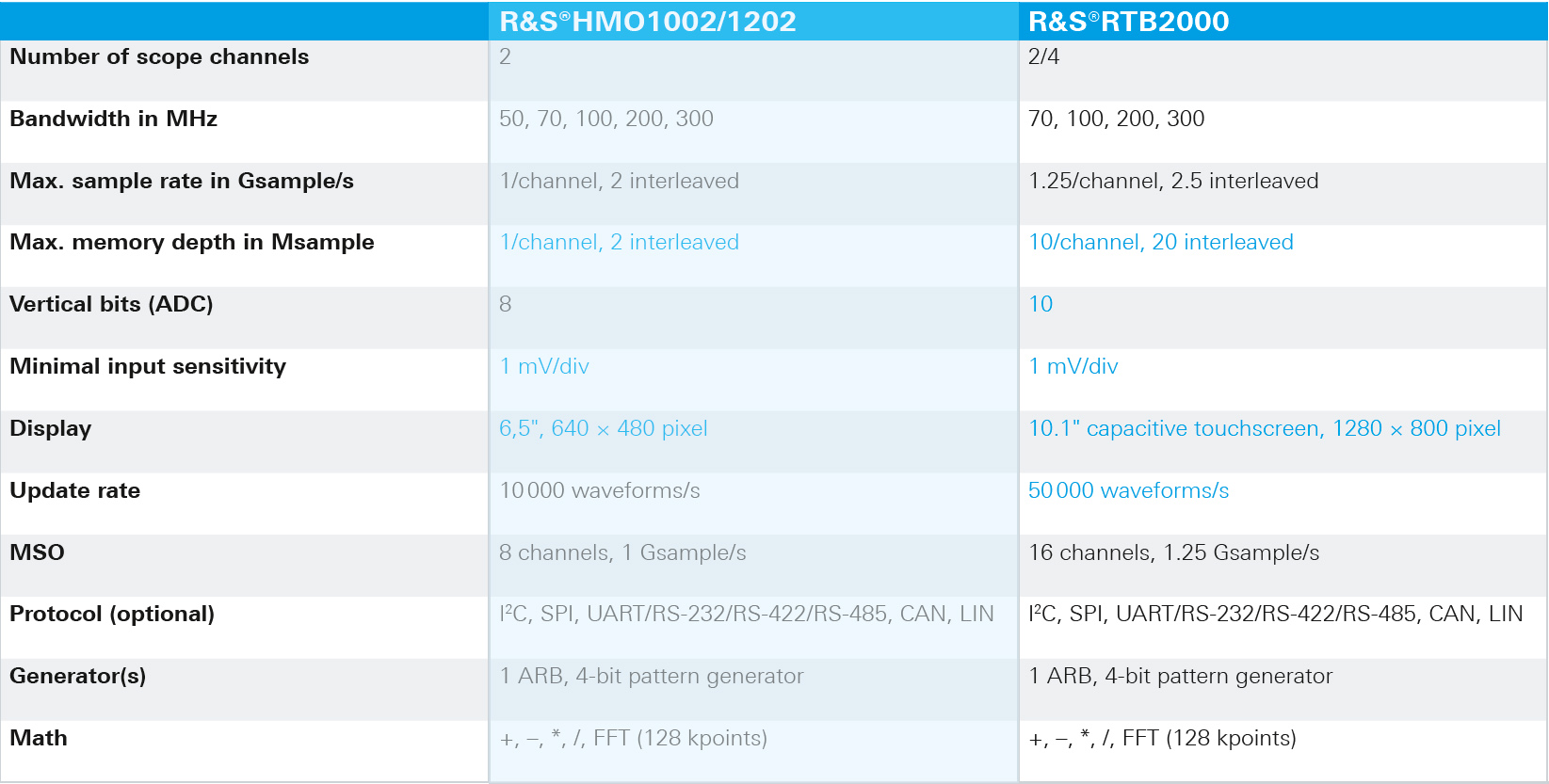Select the 'Number of scope channels' row label
This screenshot has width=1549, height=784.
pos(159,57)
